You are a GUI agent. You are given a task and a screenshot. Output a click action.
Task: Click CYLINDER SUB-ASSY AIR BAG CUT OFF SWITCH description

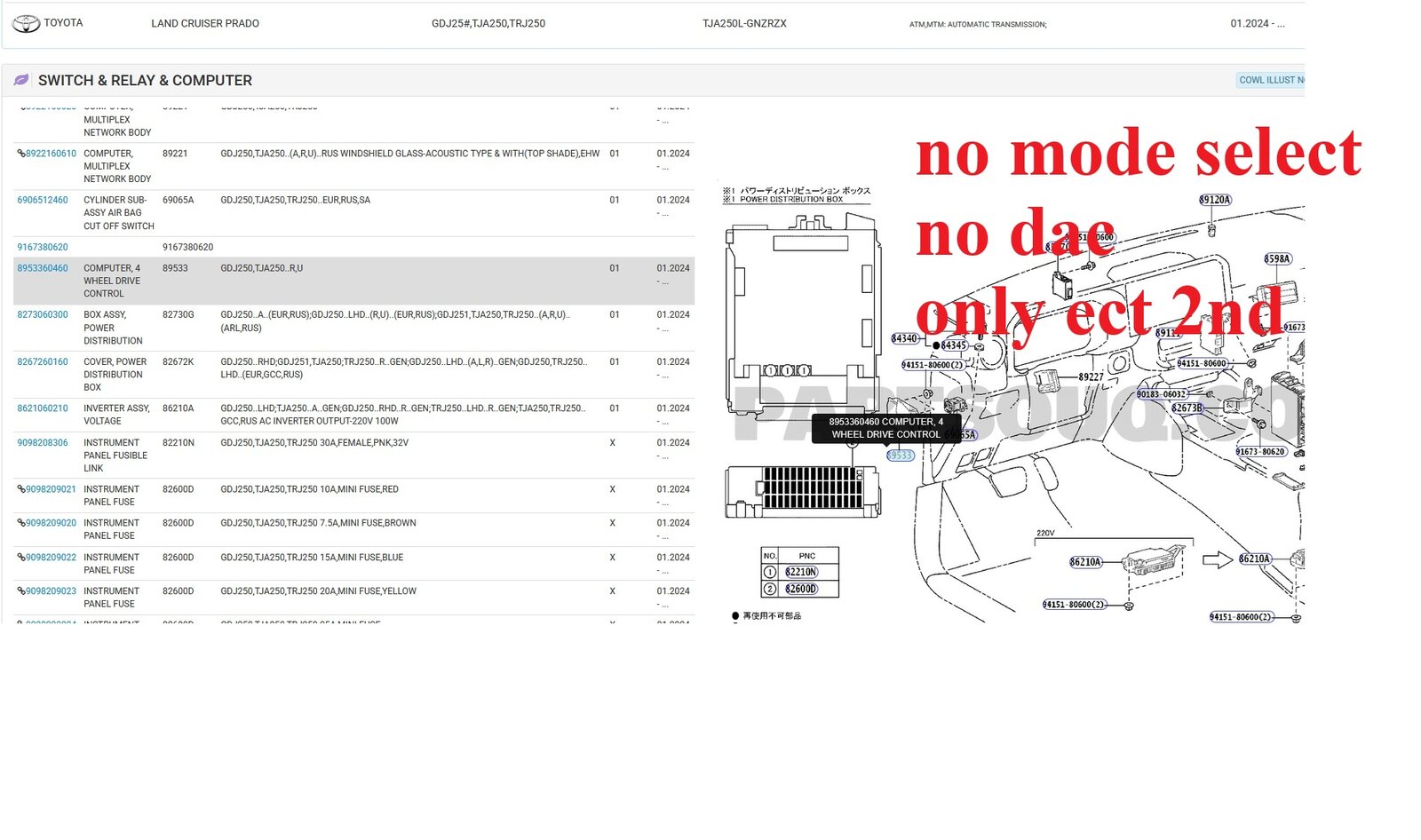coord(119,213)
